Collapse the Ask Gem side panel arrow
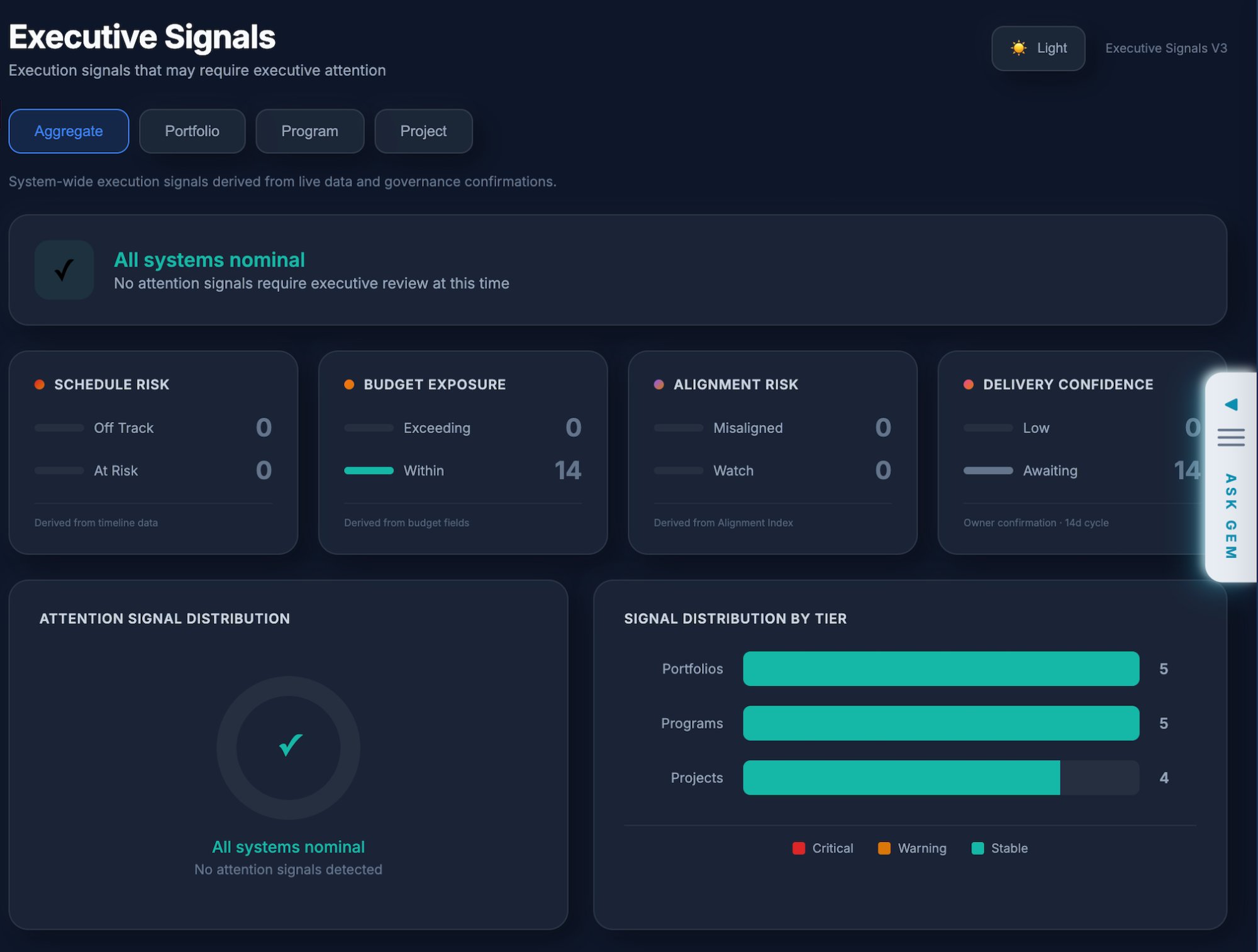The height and width of the screenshot is (952, 1258). pos(1230,404)
